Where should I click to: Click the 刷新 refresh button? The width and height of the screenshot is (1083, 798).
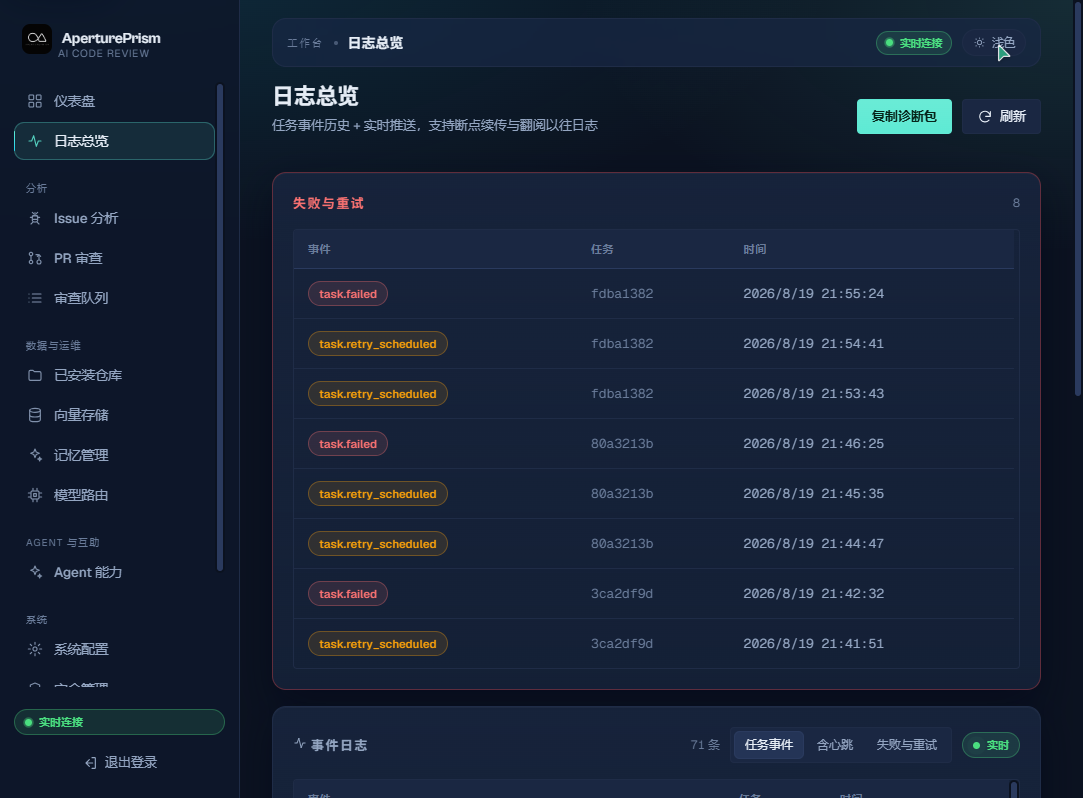coord(1001,117)
